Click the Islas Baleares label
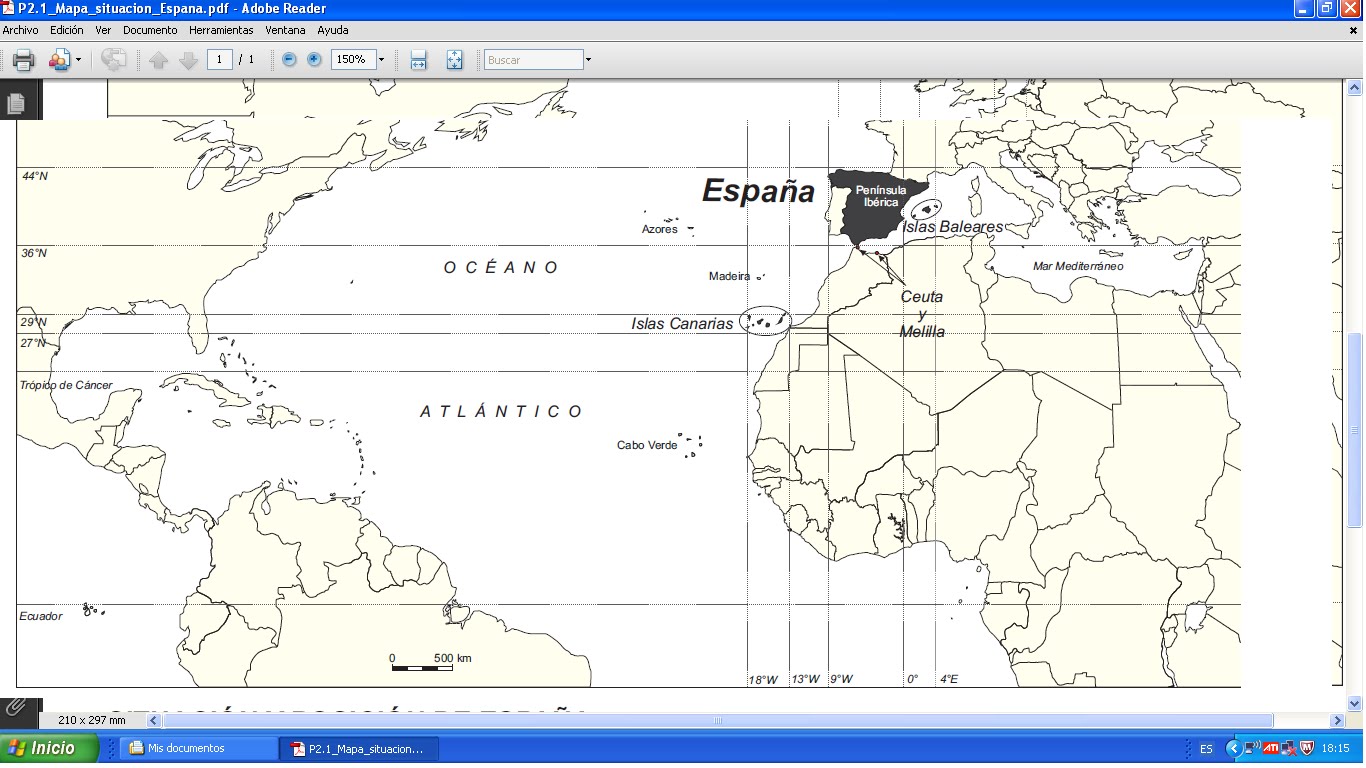 click(x=953, y=227)
